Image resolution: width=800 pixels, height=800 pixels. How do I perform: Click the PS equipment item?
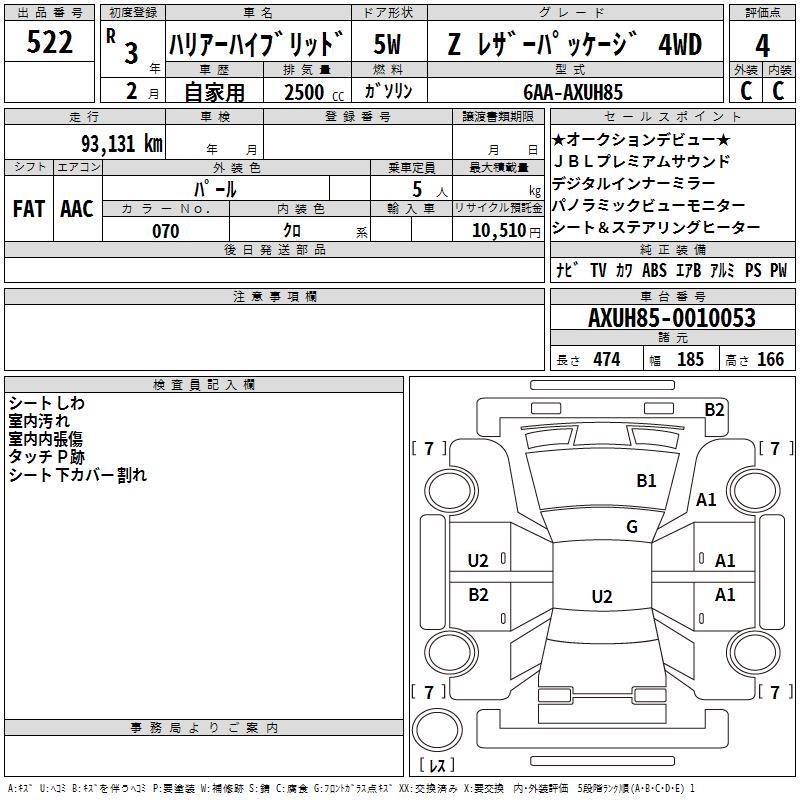point(753,270)
